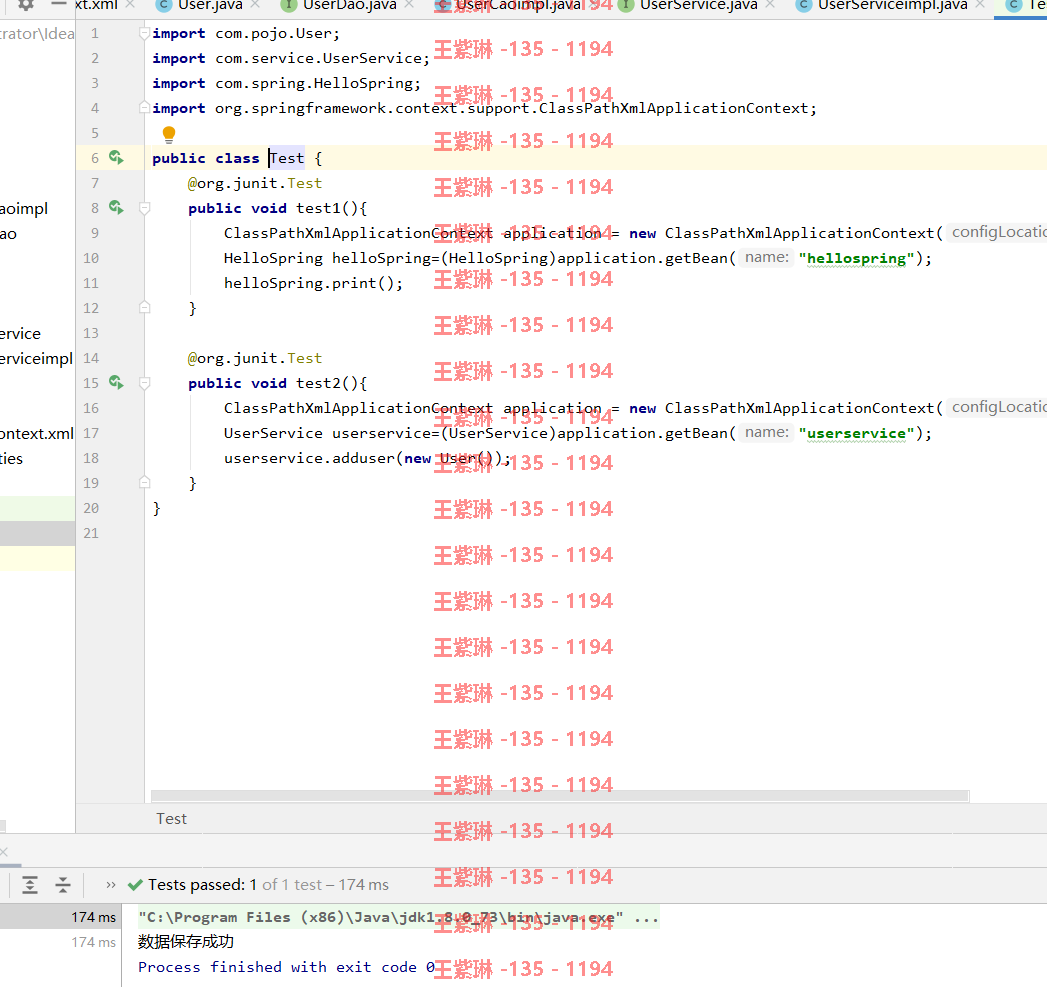Click the @org.junit.Test annotation above test1
This screenshot has width=1047, height=987.
coord(254,183)
